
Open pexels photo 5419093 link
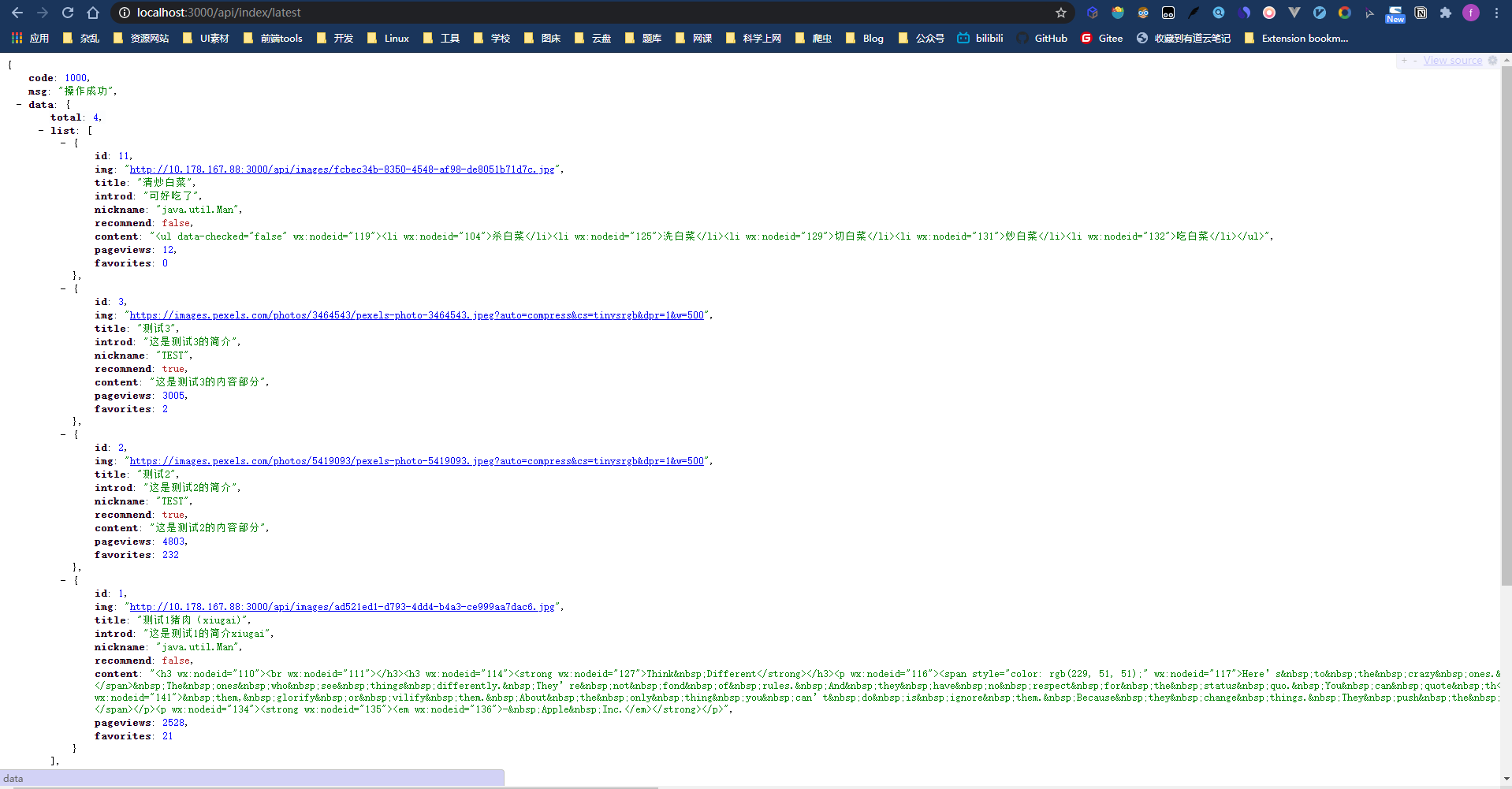[417, 461]
